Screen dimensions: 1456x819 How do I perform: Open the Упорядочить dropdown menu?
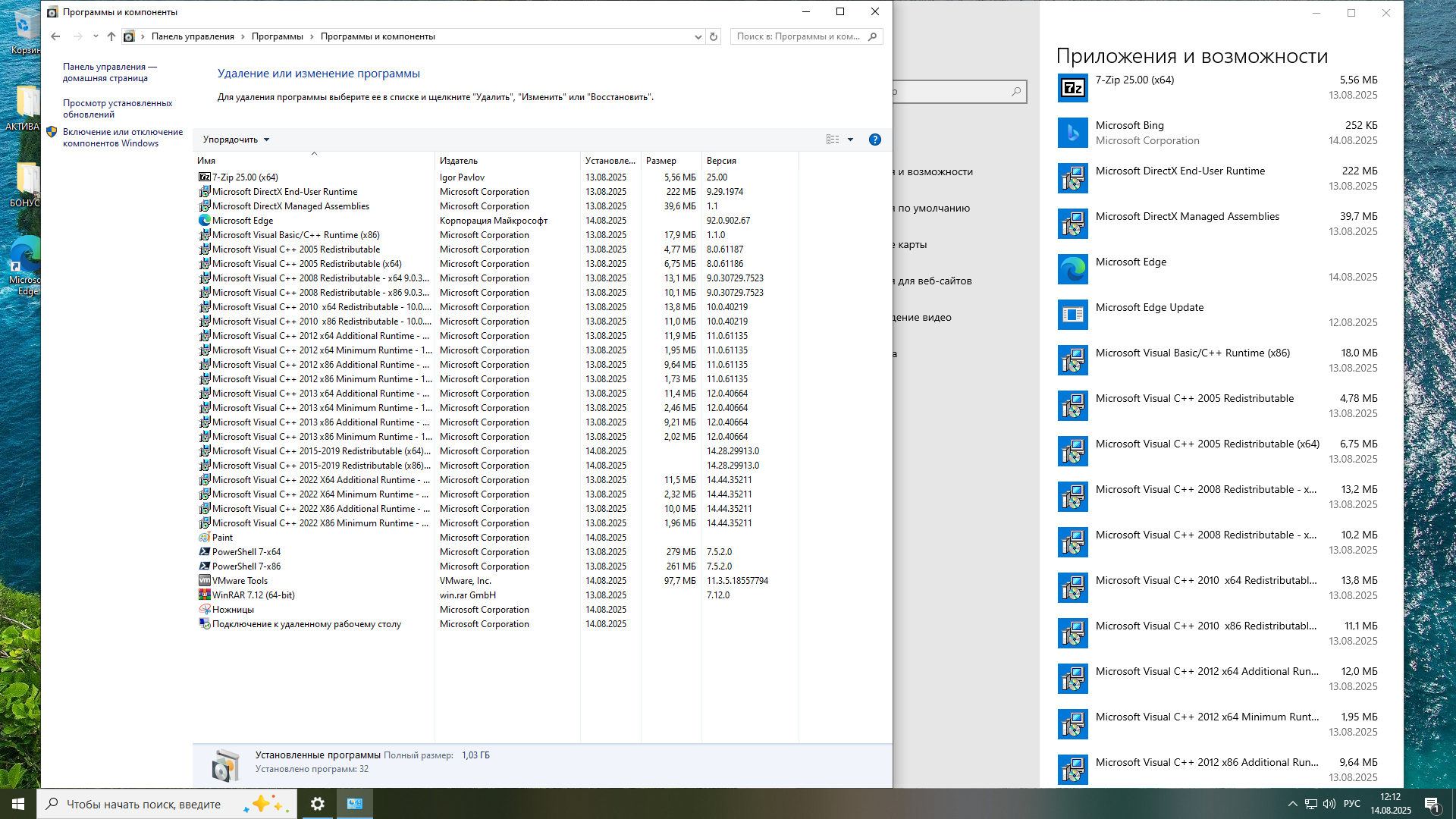[x=236, y=140]
